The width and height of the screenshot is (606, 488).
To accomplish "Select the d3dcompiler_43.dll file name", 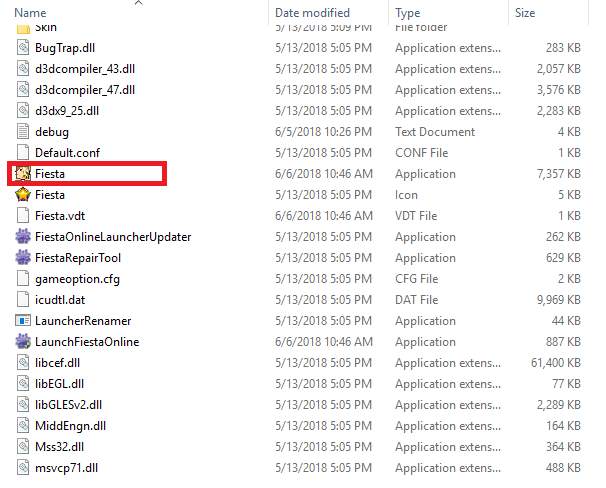I will coord(85,69).
